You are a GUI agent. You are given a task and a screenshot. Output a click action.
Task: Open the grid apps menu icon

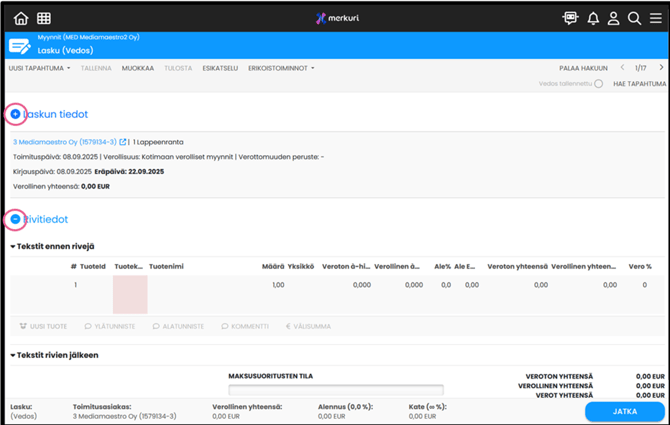click(x=45, y=18)
